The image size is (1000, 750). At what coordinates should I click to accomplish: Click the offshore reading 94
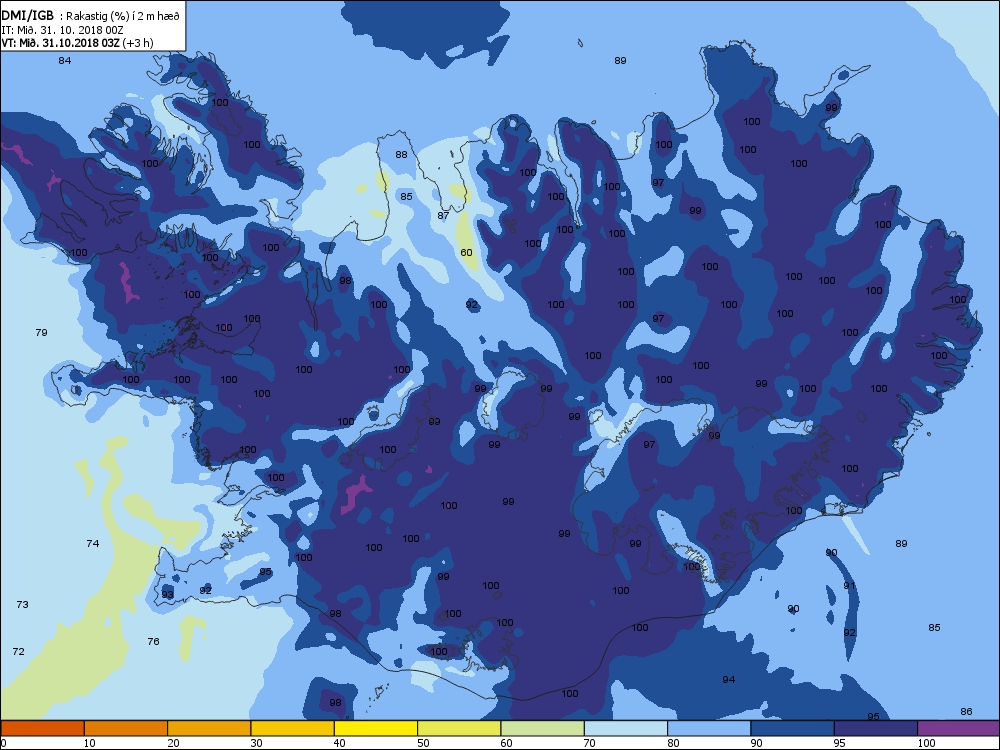pos(729,680)
